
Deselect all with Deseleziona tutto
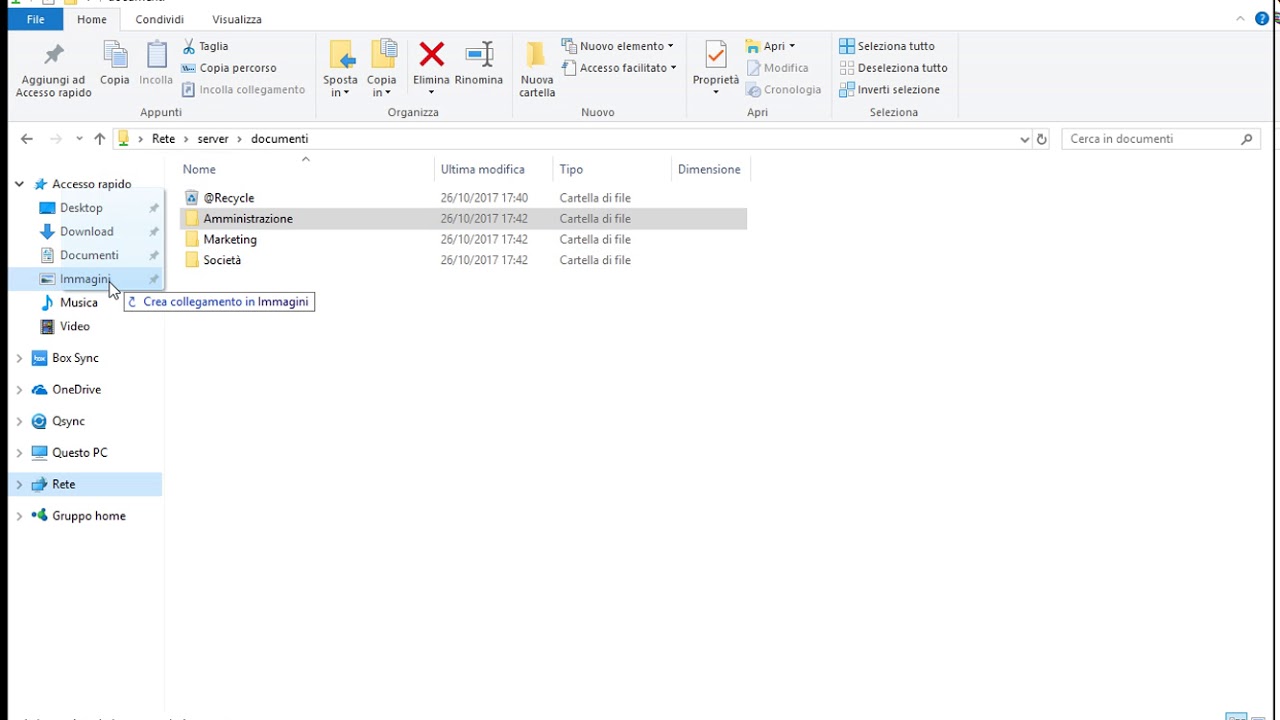point(893,68)
